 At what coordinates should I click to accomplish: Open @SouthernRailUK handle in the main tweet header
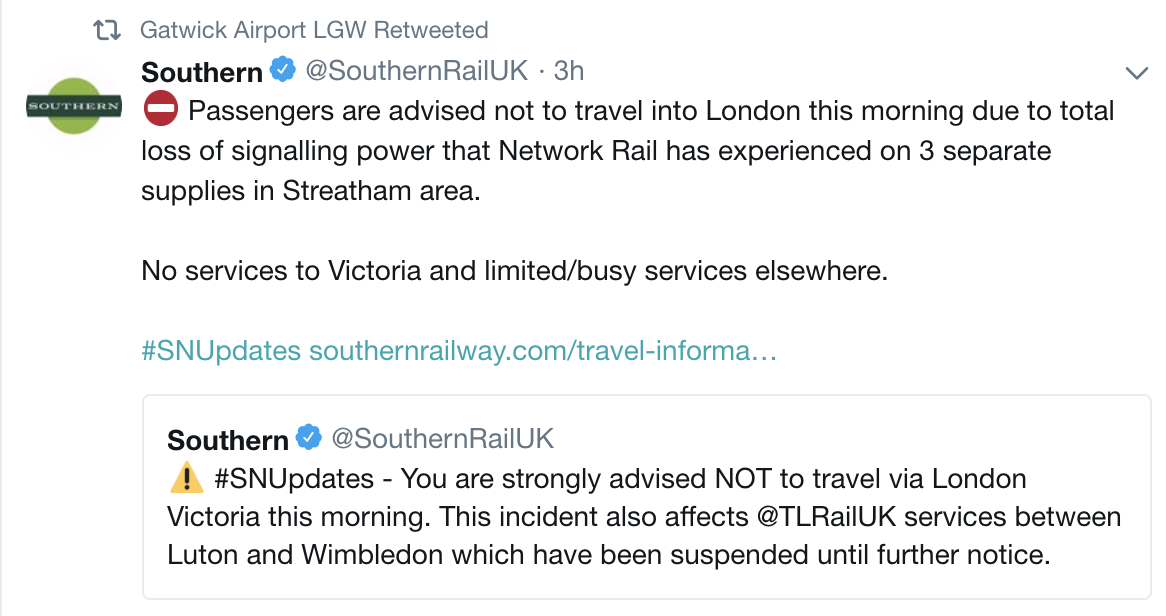[415, 72]
